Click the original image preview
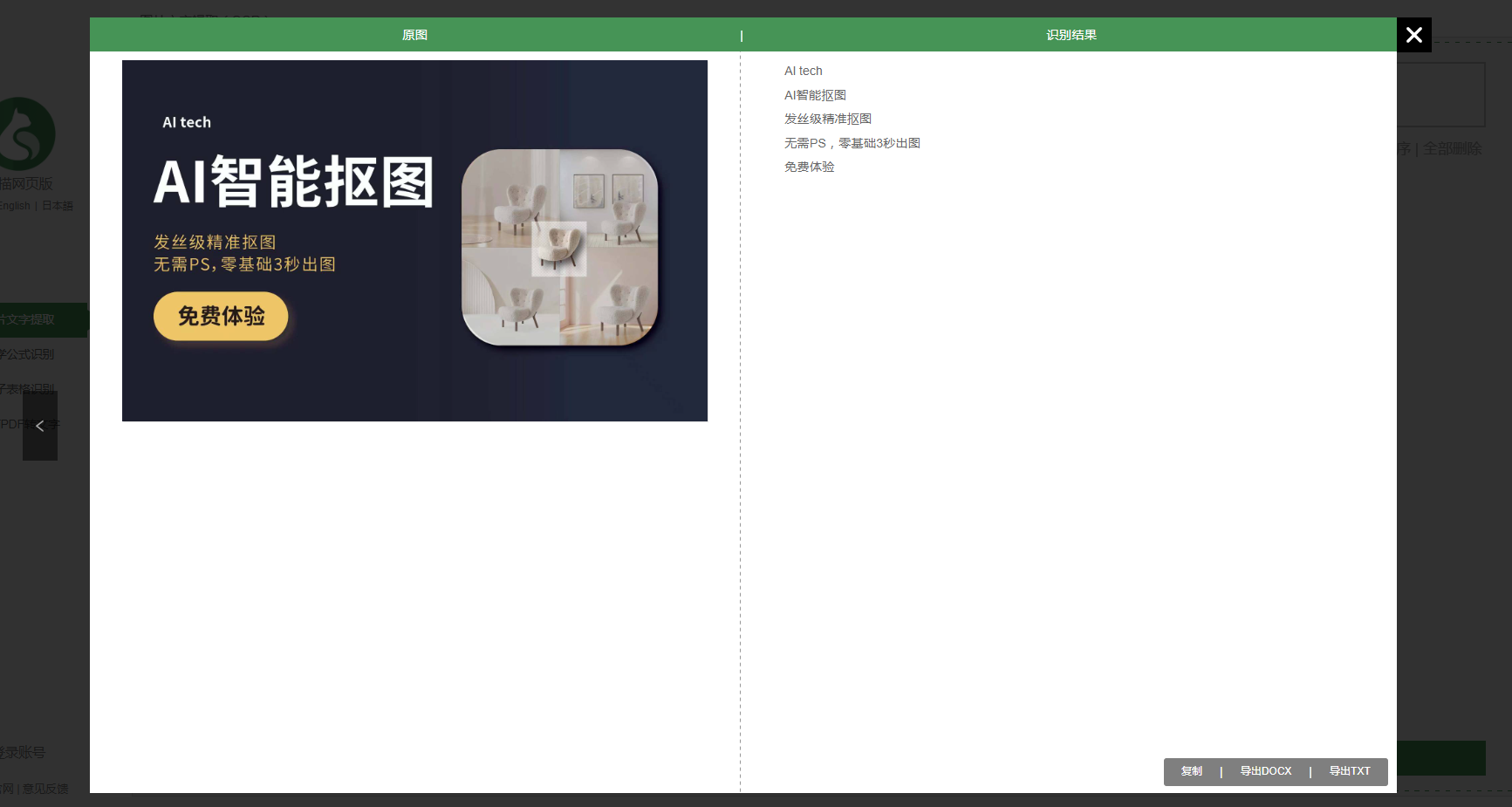 click(x=414, y=241)
